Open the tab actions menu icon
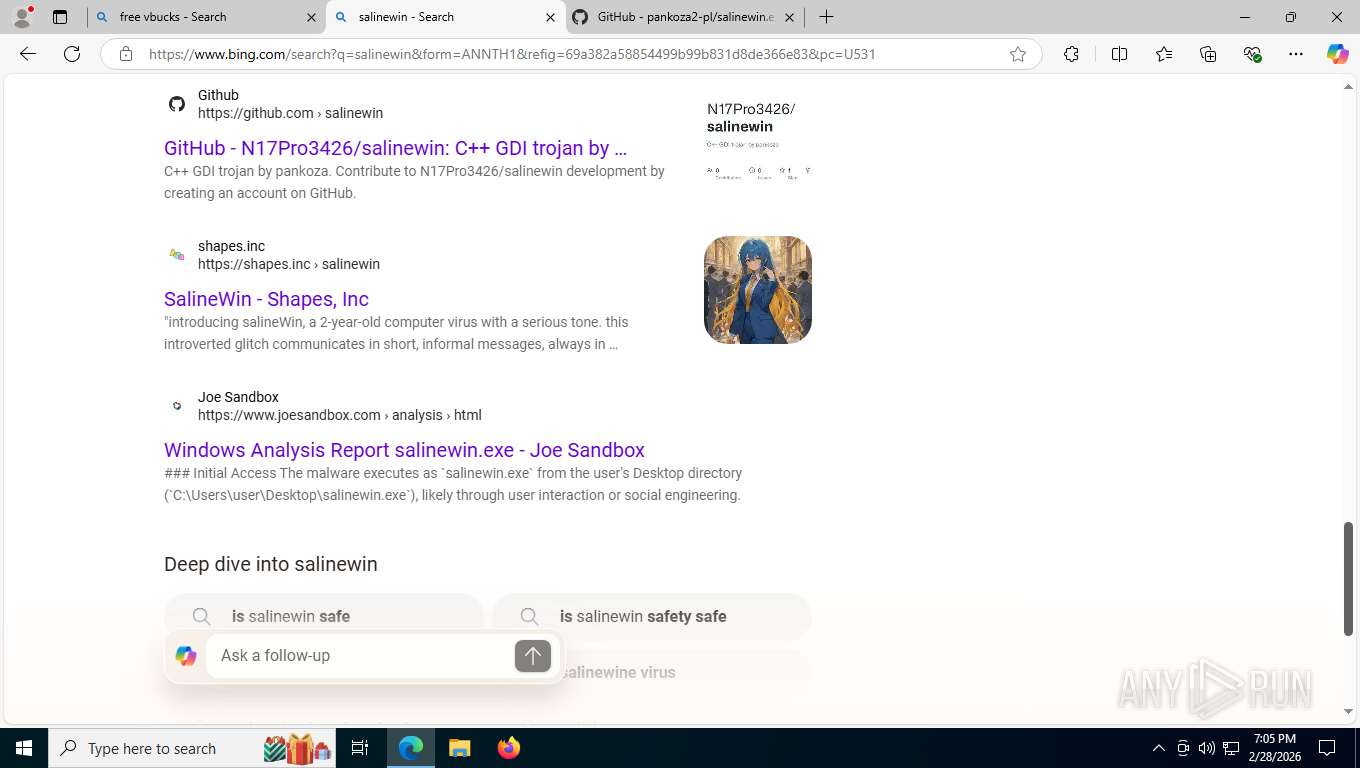The image size is (1360, 768). coord(60,17)
